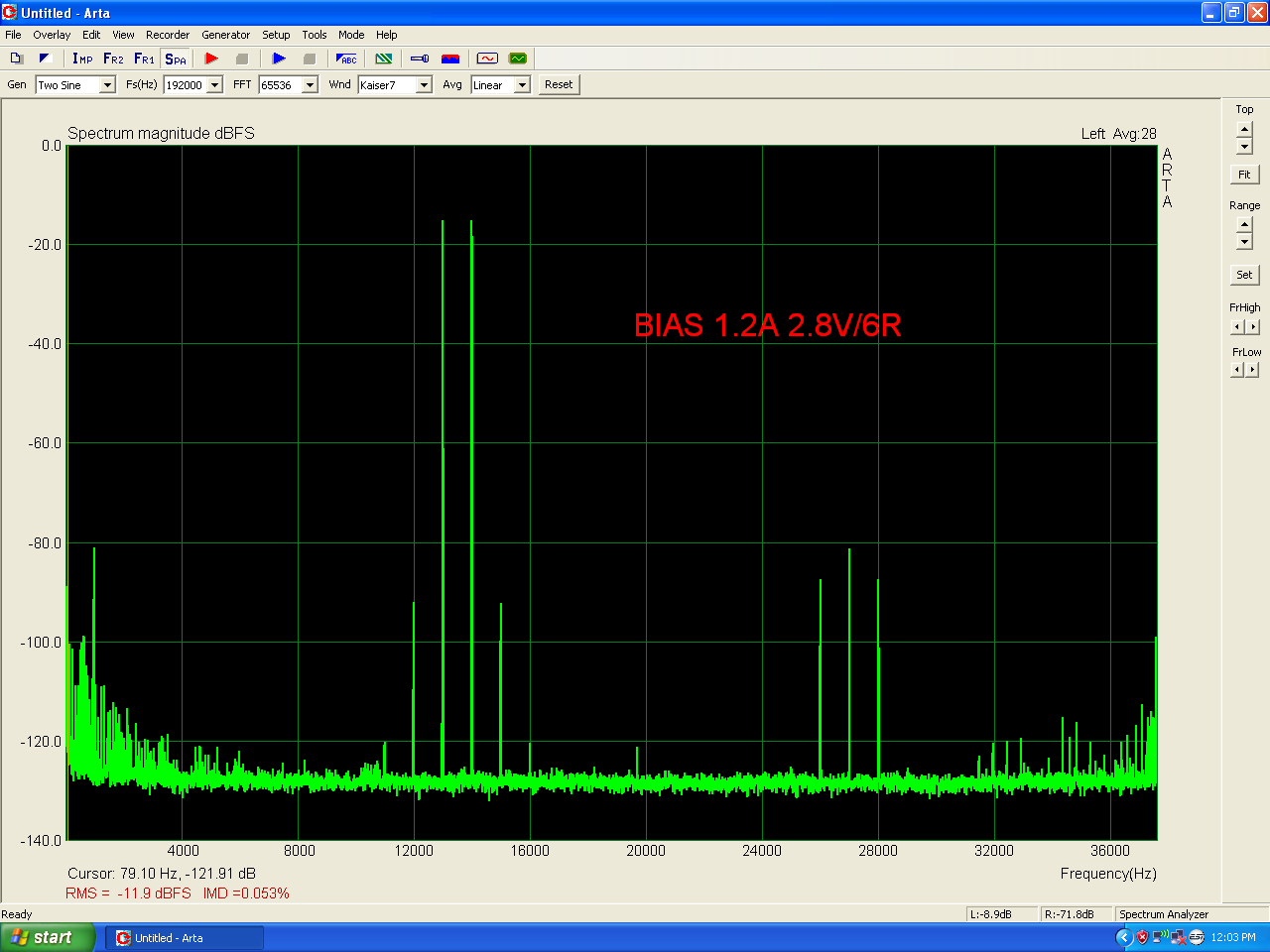Click the Set button

1244,275
